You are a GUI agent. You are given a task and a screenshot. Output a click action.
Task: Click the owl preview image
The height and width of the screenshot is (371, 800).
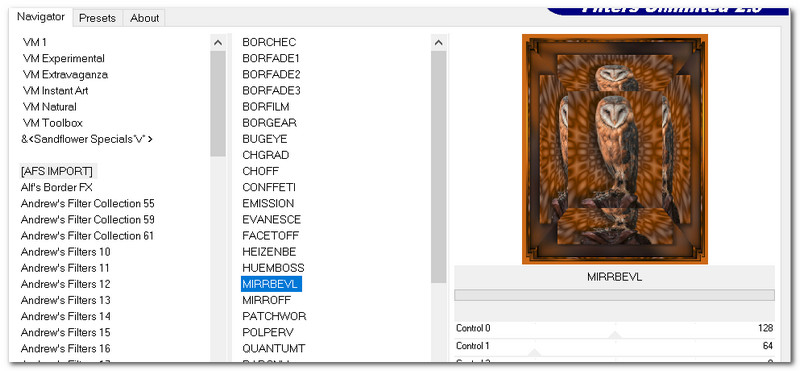point(615,149)
